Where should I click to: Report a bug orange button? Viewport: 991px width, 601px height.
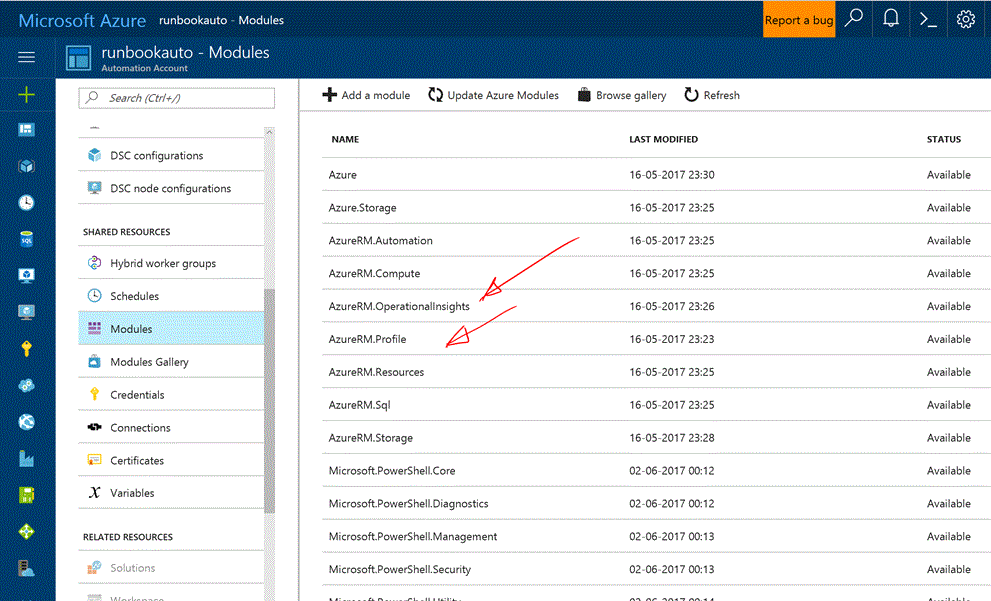click(798, 19)
